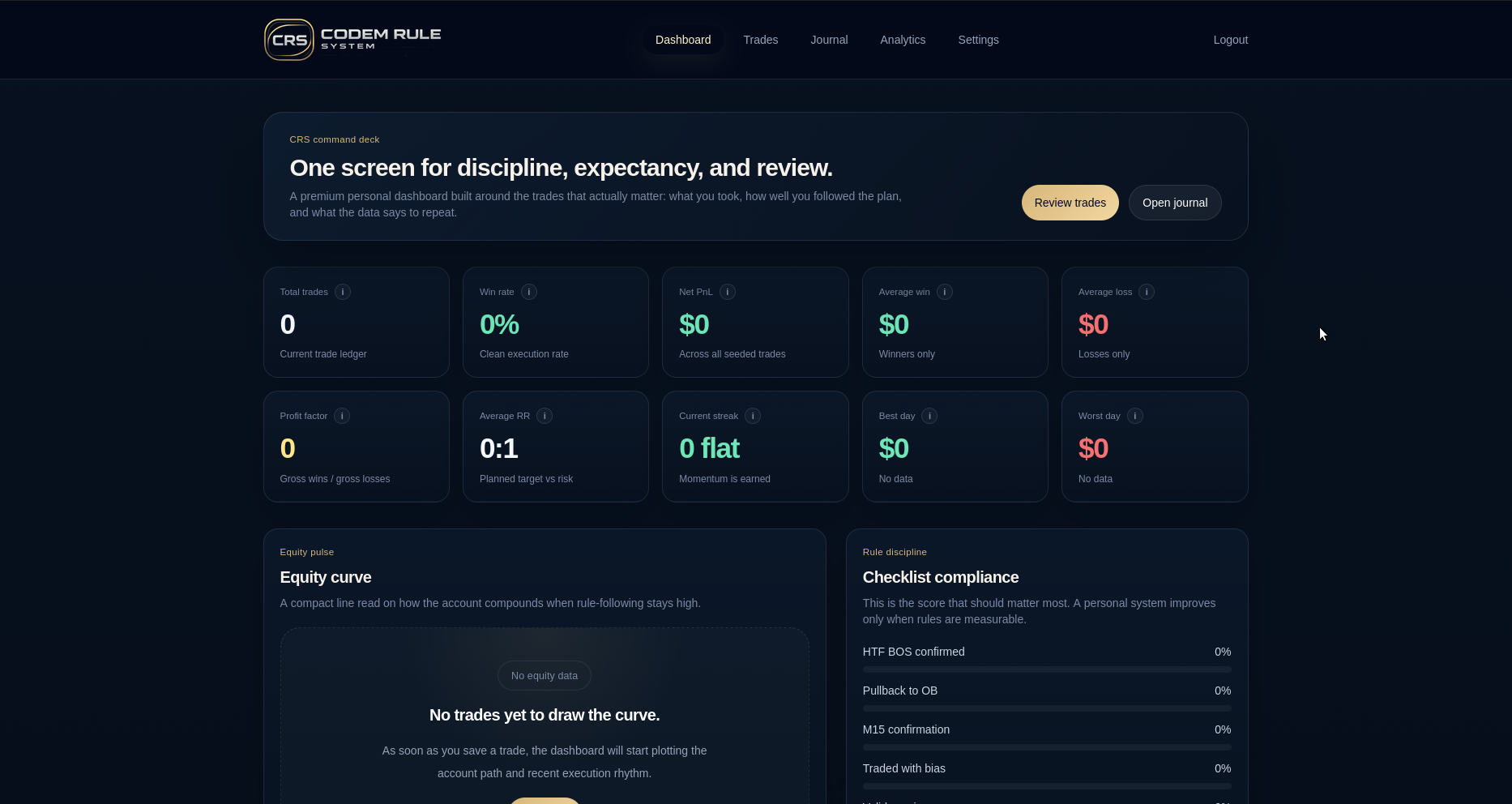Screen dimensions: 1512x804
Task: Select the Dashboard tab
Action: click(x=683, y=40)
